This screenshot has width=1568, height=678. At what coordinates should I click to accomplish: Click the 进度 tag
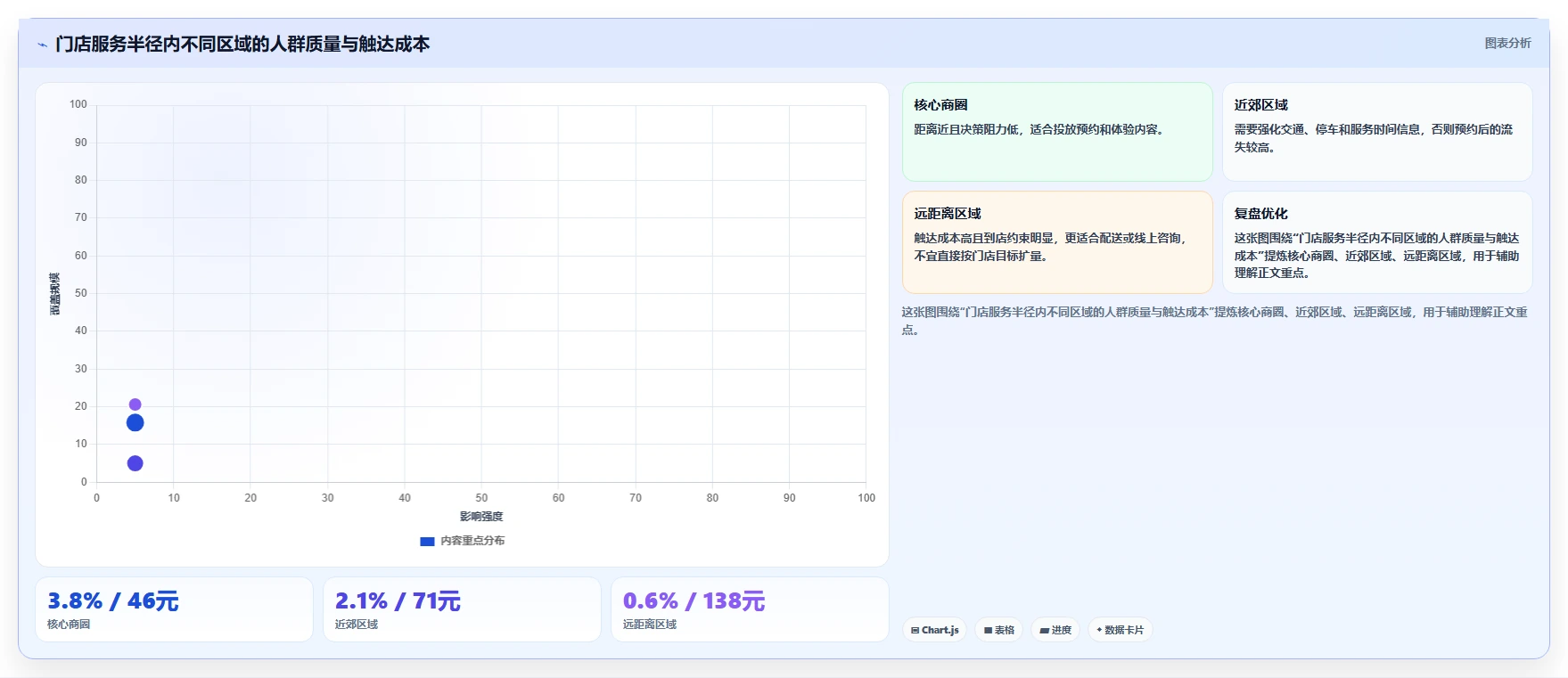click(1055, 630)
